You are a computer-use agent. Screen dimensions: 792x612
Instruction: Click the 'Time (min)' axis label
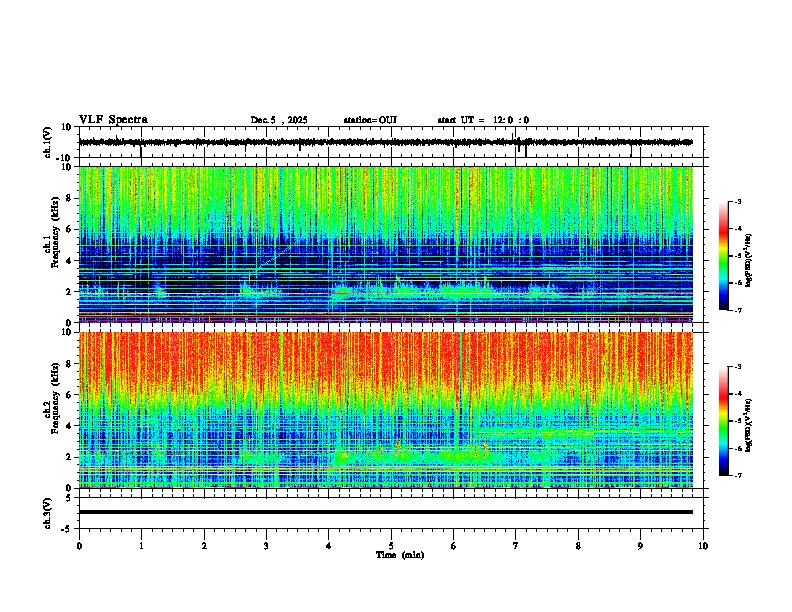[400, 555]
